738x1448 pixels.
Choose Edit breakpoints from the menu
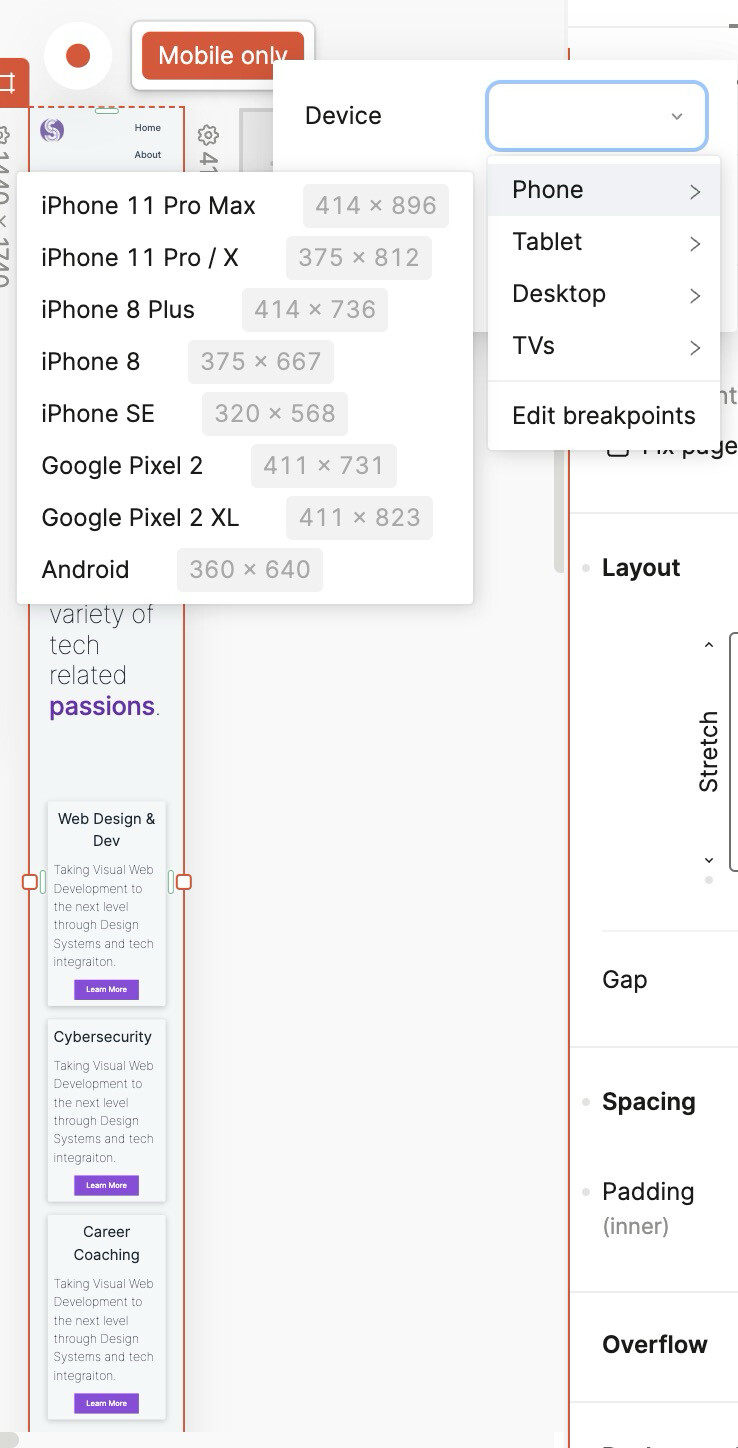pos(604,416)
